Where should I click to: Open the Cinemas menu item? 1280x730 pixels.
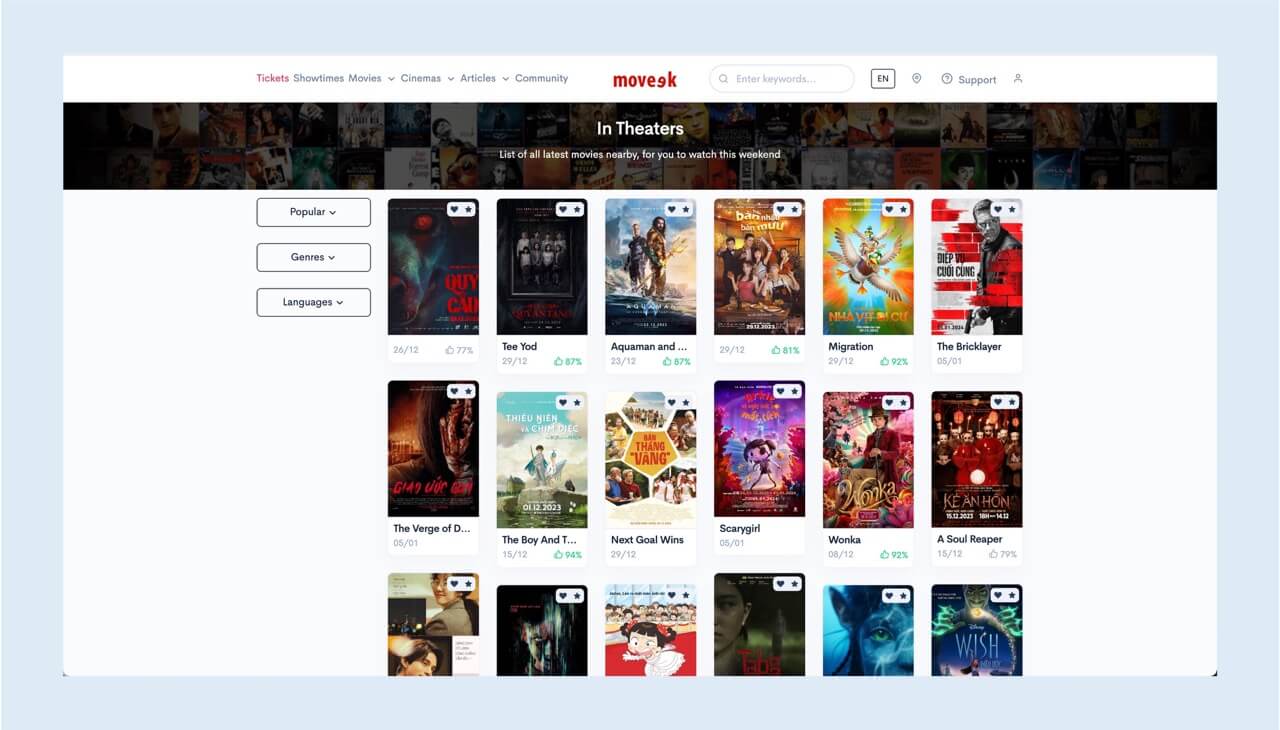point(421,78)
